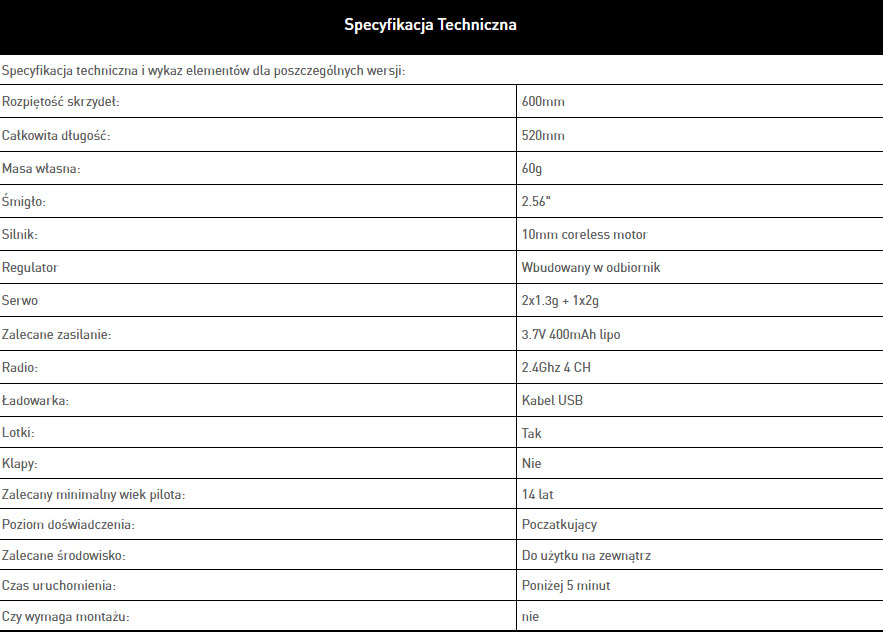Click the 600mm wingspan value

point(544,102)
